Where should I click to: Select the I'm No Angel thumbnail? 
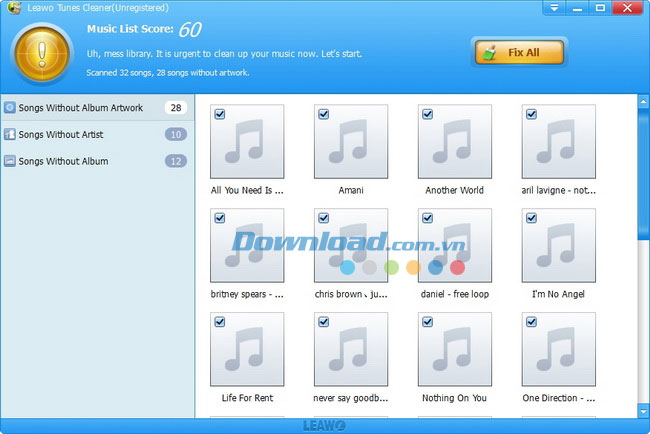tap(558, 245)
